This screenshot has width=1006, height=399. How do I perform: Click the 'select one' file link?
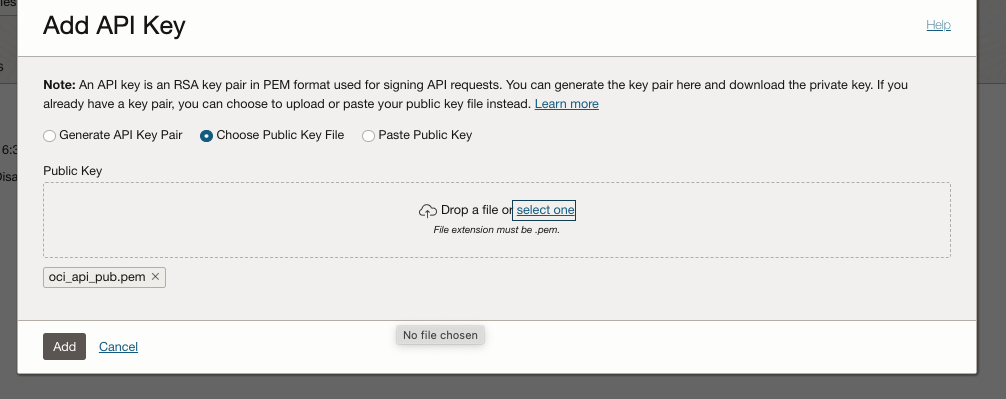(x=545, y=210)
